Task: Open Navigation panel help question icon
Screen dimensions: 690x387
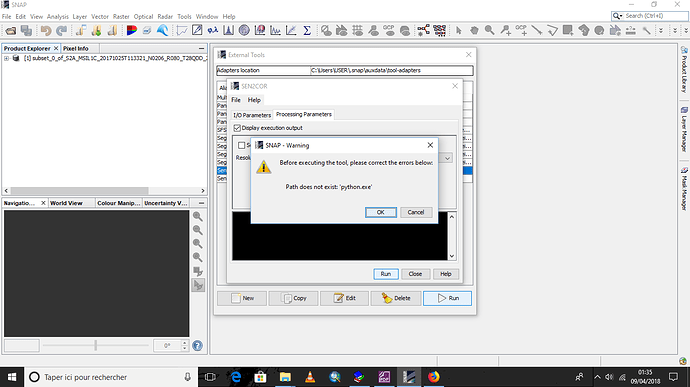Action: (x=198, y=346)
